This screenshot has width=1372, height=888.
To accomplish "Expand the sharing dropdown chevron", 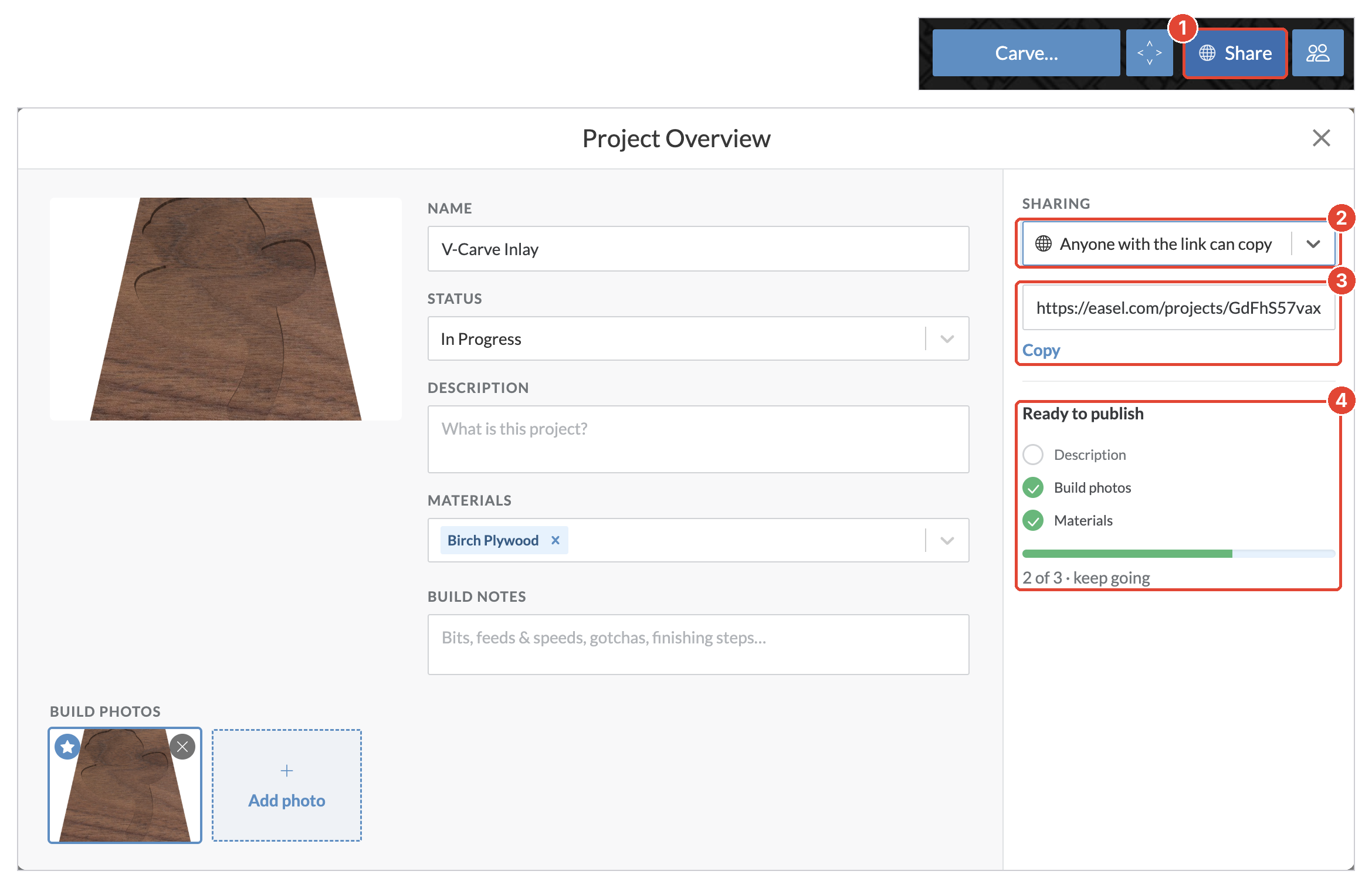I will pyautogui.click(x=1313, y=243).
